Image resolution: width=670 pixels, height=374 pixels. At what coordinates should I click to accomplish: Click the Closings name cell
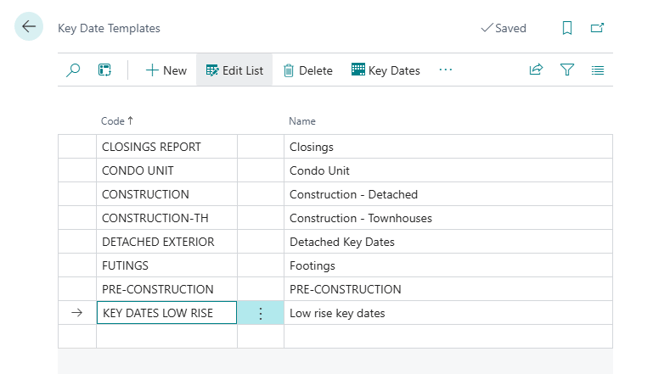(x=448, y=147)
